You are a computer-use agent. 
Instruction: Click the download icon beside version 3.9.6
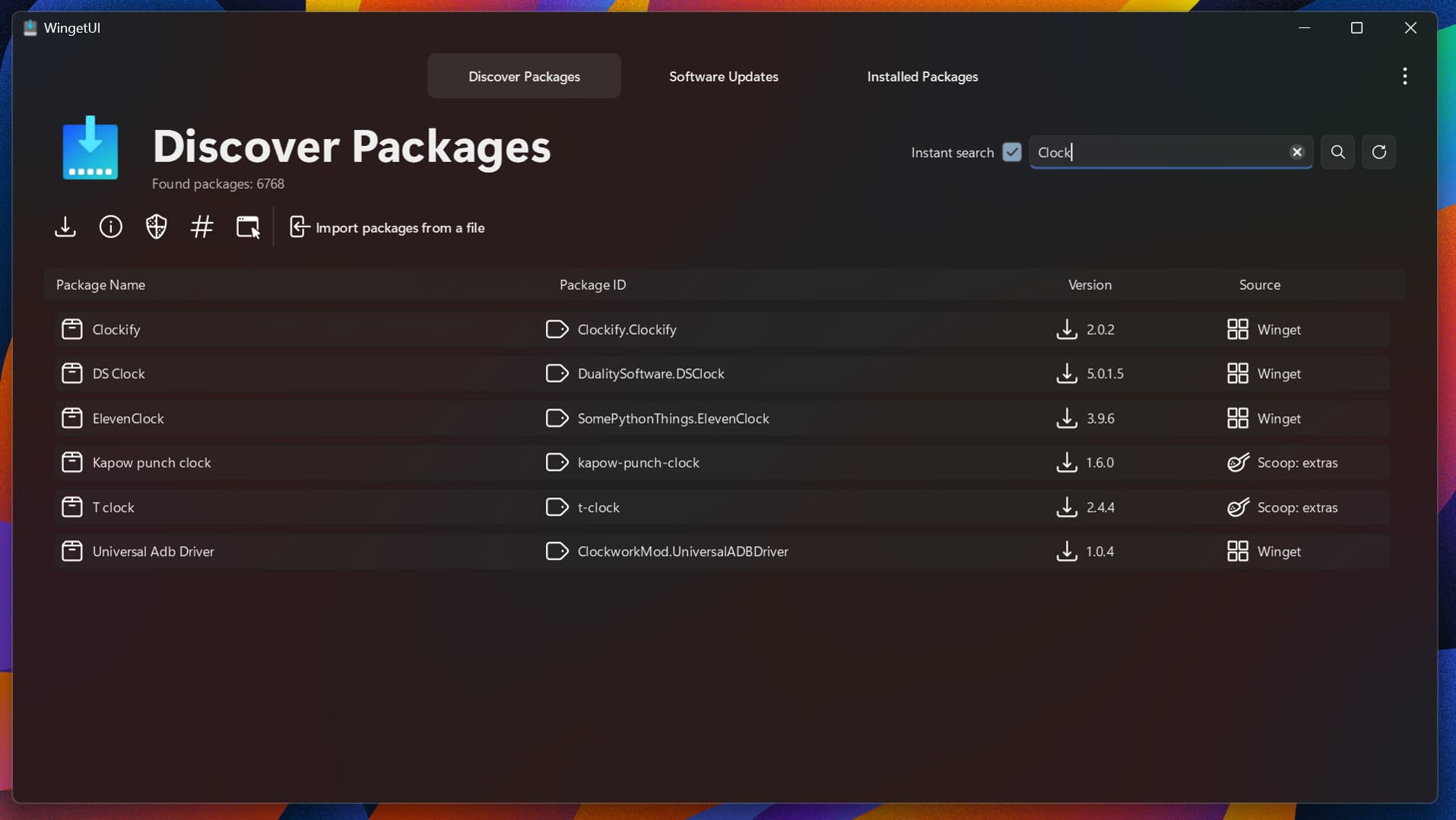pos(1067,418)
